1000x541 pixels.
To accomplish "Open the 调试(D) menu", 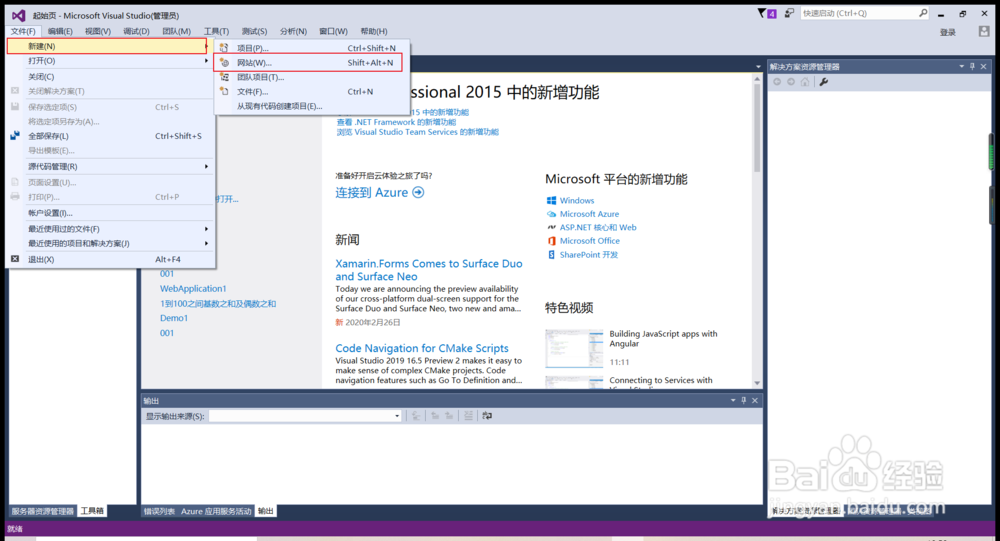I will coord(136,31).
